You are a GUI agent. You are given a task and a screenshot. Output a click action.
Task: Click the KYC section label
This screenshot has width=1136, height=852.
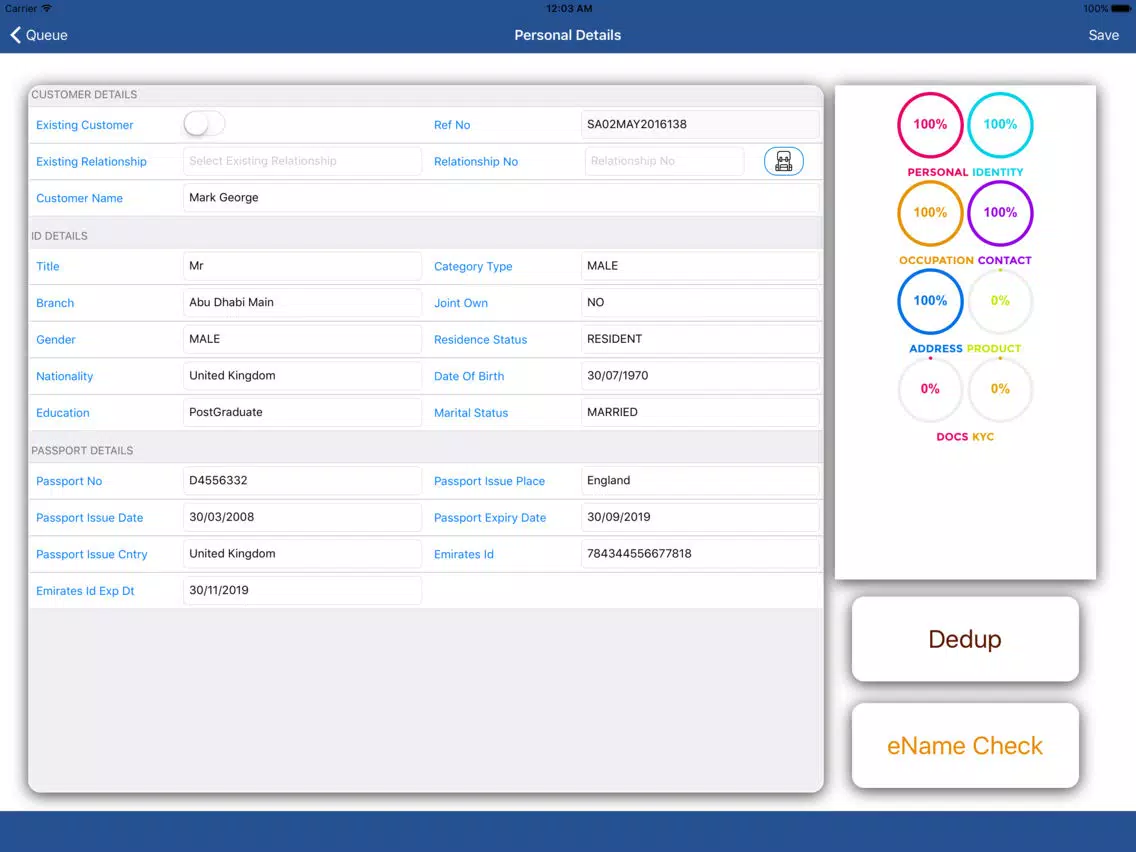coord(983,437)
